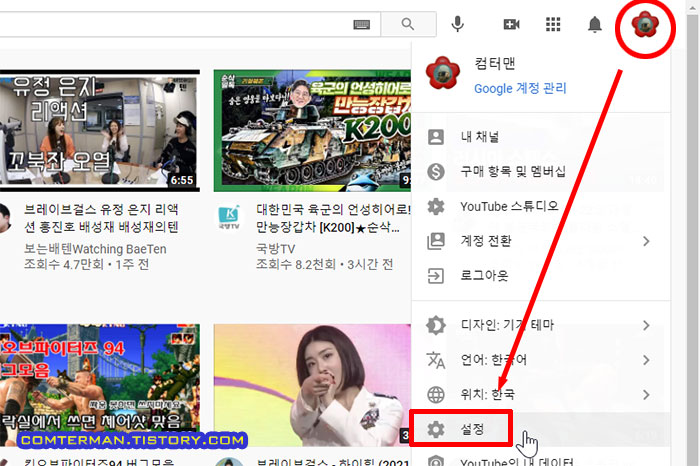
Task: Open the on-screen keyboard in search box
Action: pyautogui.click(x=361, y=25)
